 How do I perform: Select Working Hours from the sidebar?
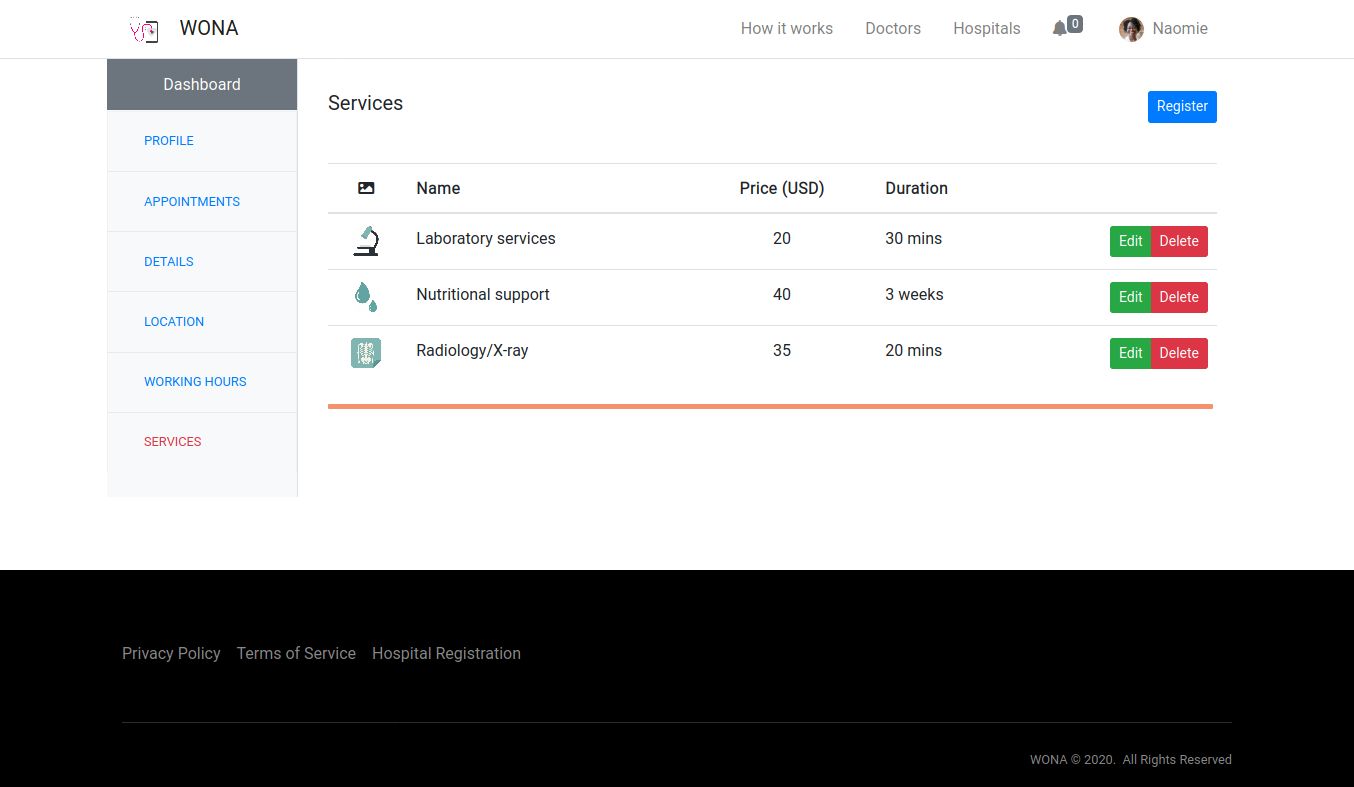click(195, 381)
